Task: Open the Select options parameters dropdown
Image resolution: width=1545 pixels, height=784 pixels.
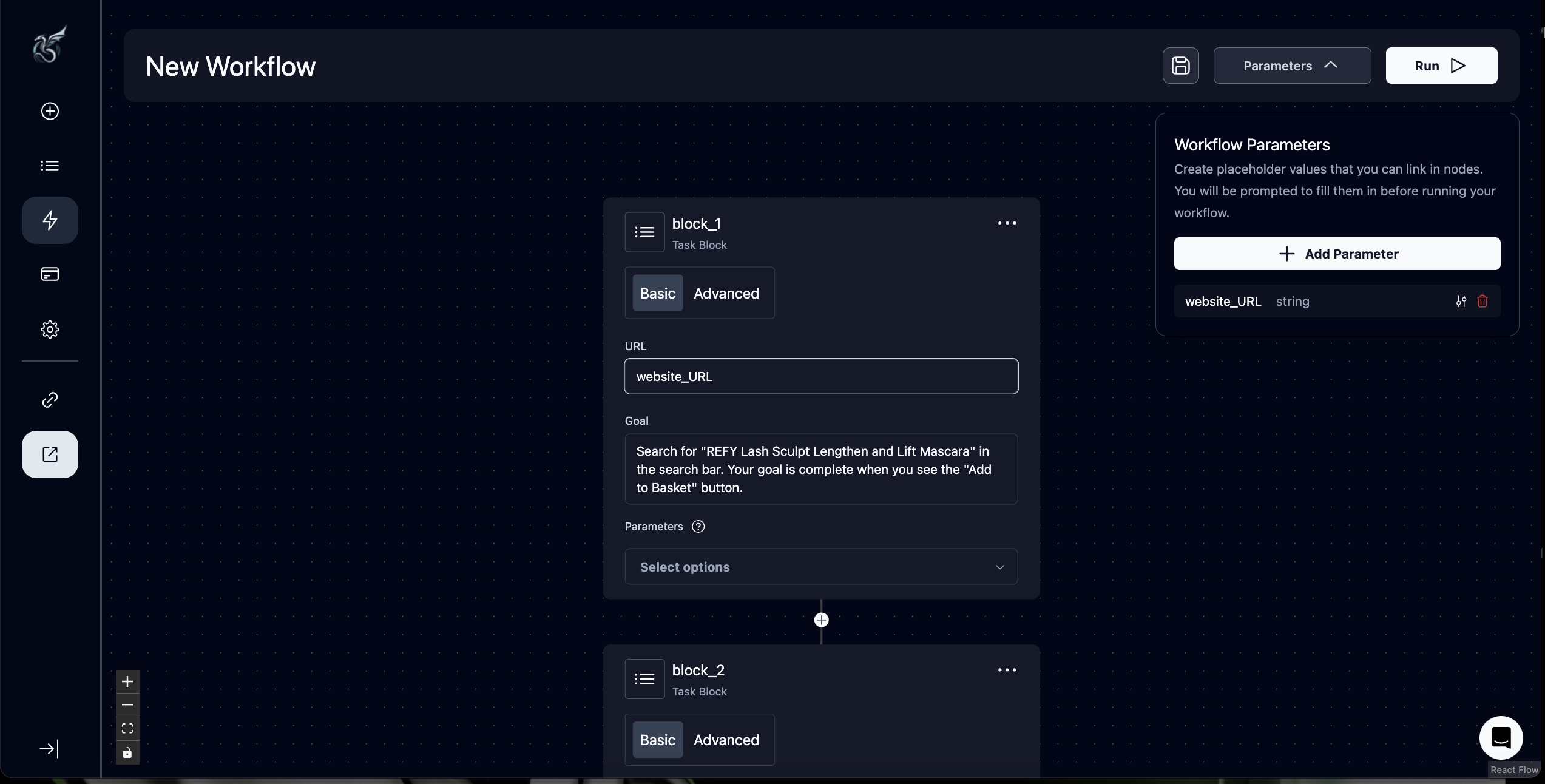Action: [821, 567]
